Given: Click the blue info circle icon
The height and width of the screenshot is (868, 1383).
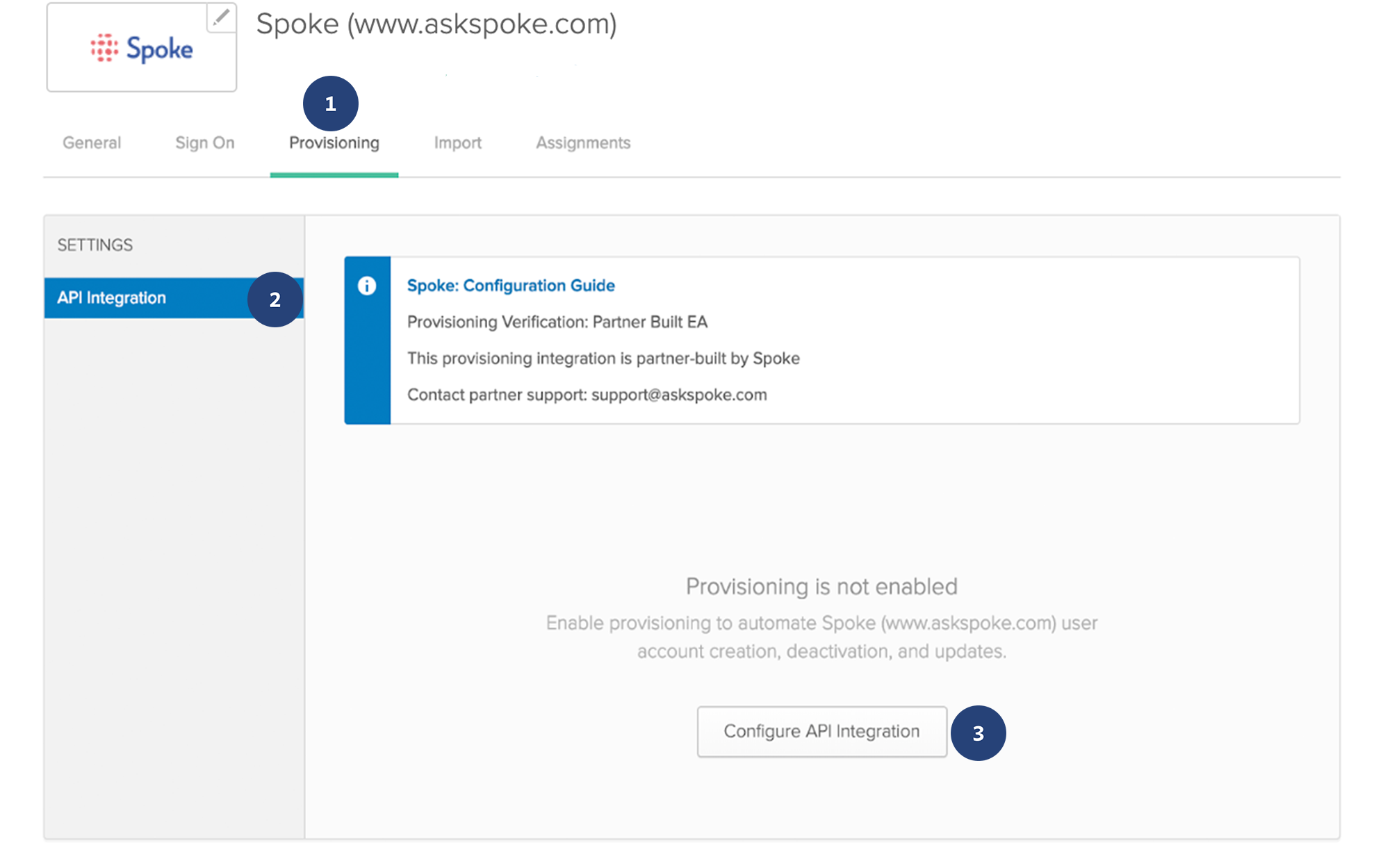Looking at the screenshot, I should (x=367, y=286).
